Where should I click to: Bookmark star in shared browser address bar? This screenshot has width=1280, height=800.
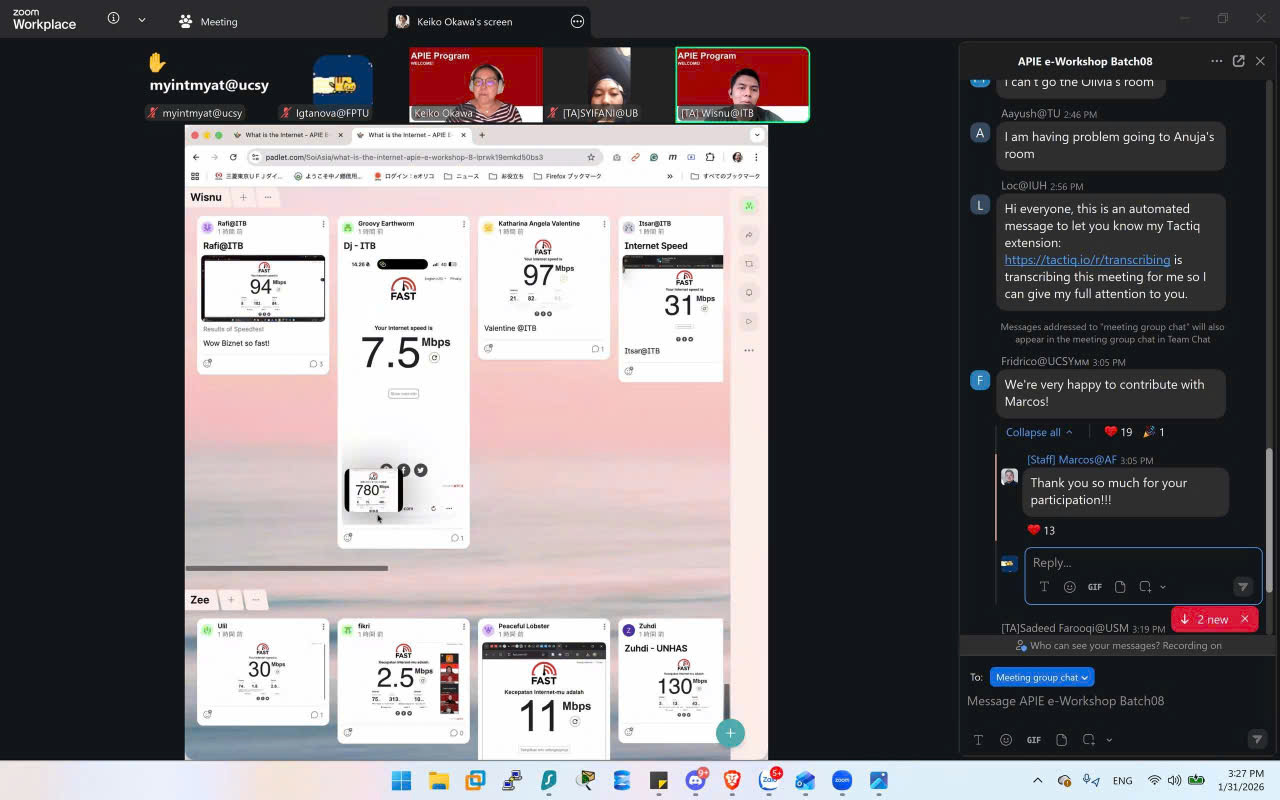coord(591,157)
